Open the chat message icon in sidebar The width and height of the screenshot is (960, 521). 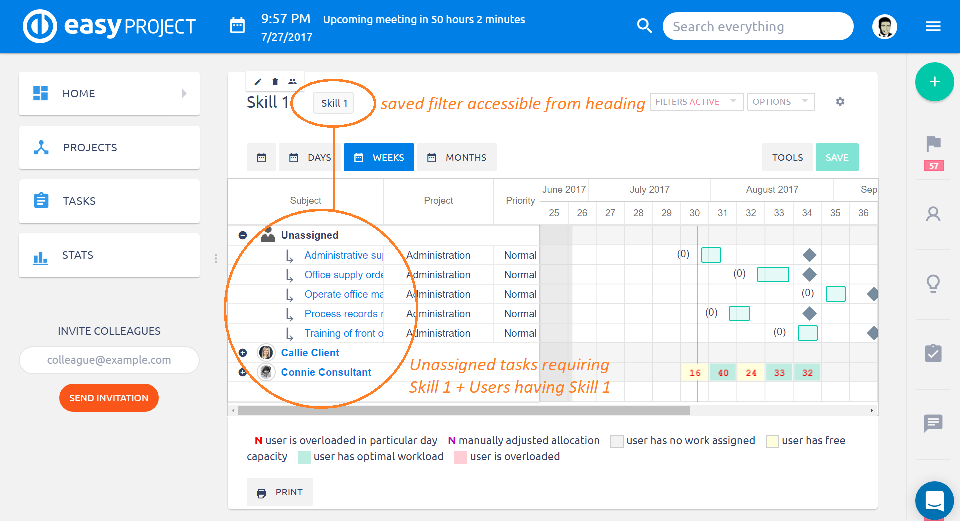tap(934, 423)
